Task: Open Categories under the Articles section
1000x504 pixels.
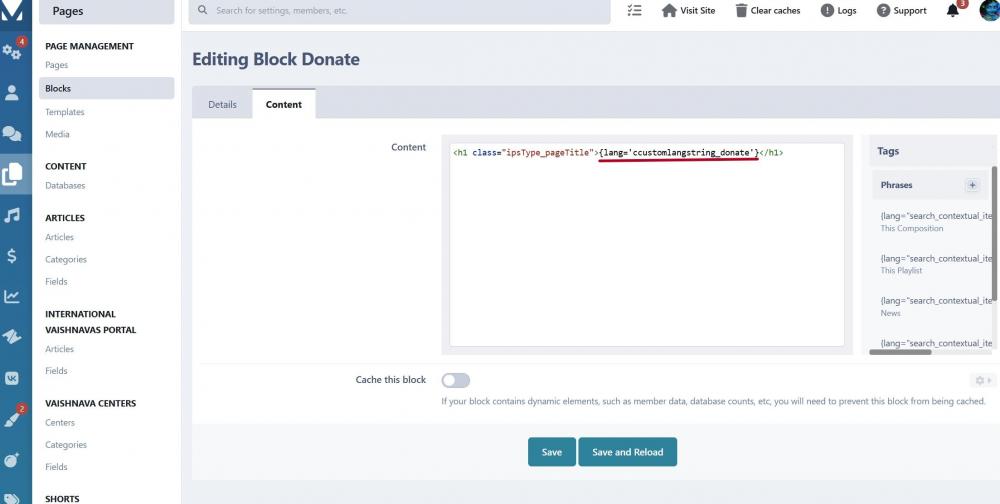Action: [66, 260]
